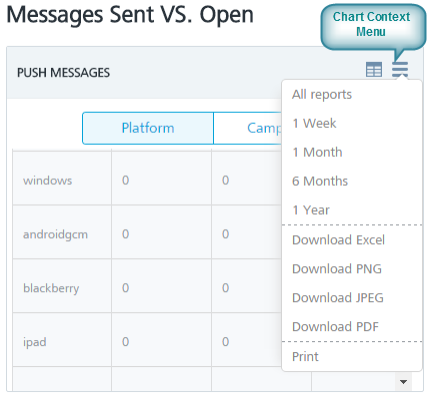Download chart as PNG
Image resolution: width=429 pixels, height=398 pixels.
(337, 269)
